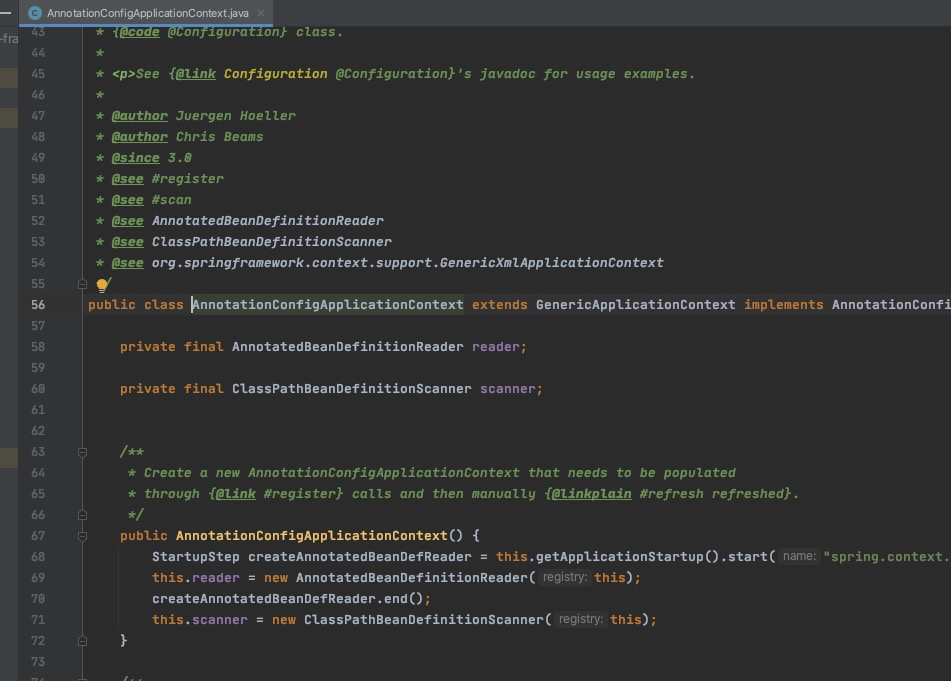Select the AnnotationConfigApplicationContext.java editor tab

point(146,13)
